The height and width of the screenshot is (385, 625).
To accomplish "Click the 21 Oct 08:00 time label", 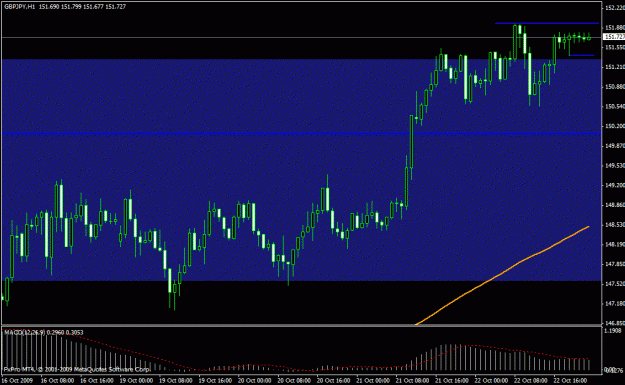I will (413, 380).
